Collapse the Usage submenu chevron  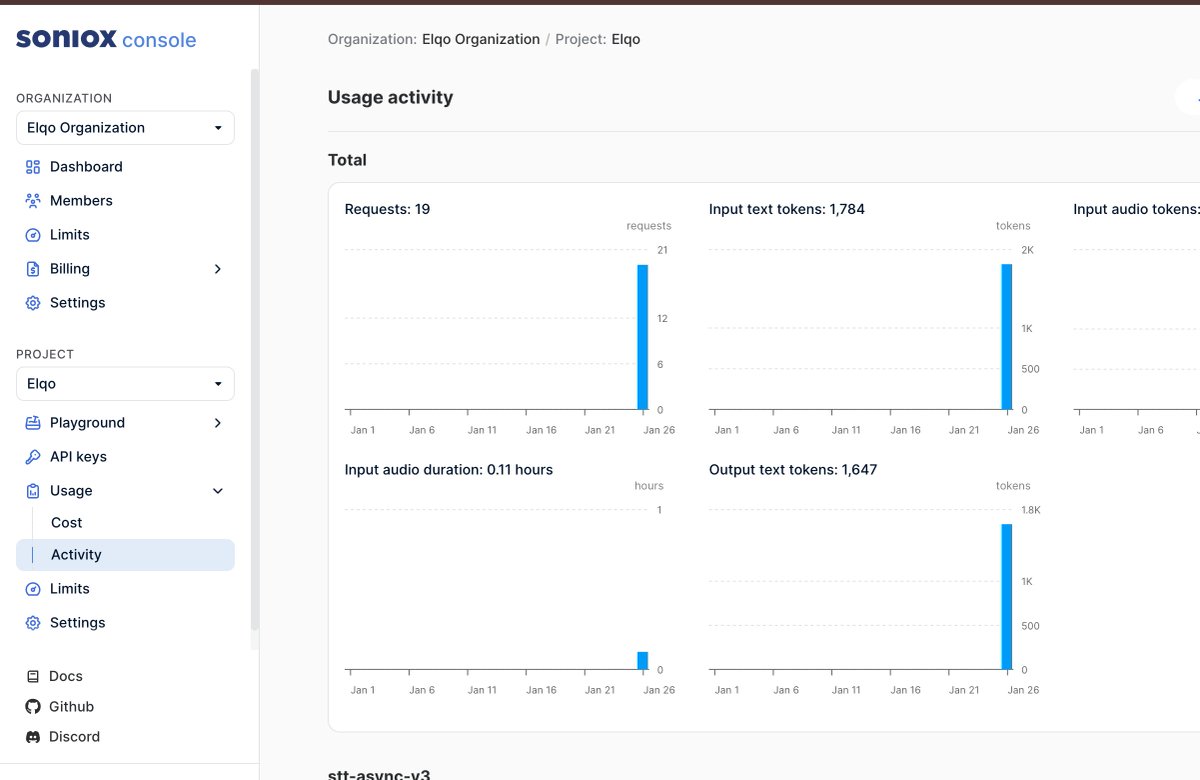(x=218, y=491)
